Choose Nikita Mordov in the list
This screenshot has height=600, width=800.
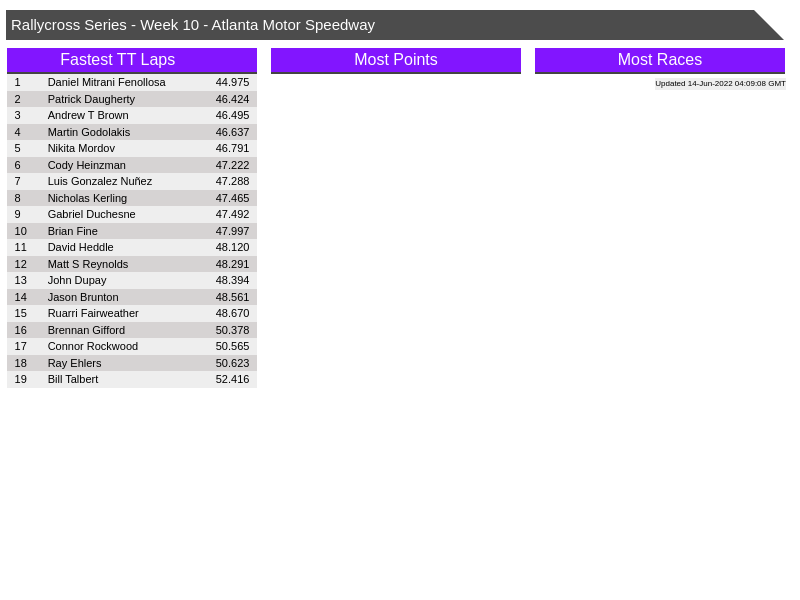click(x=81, y=148)
